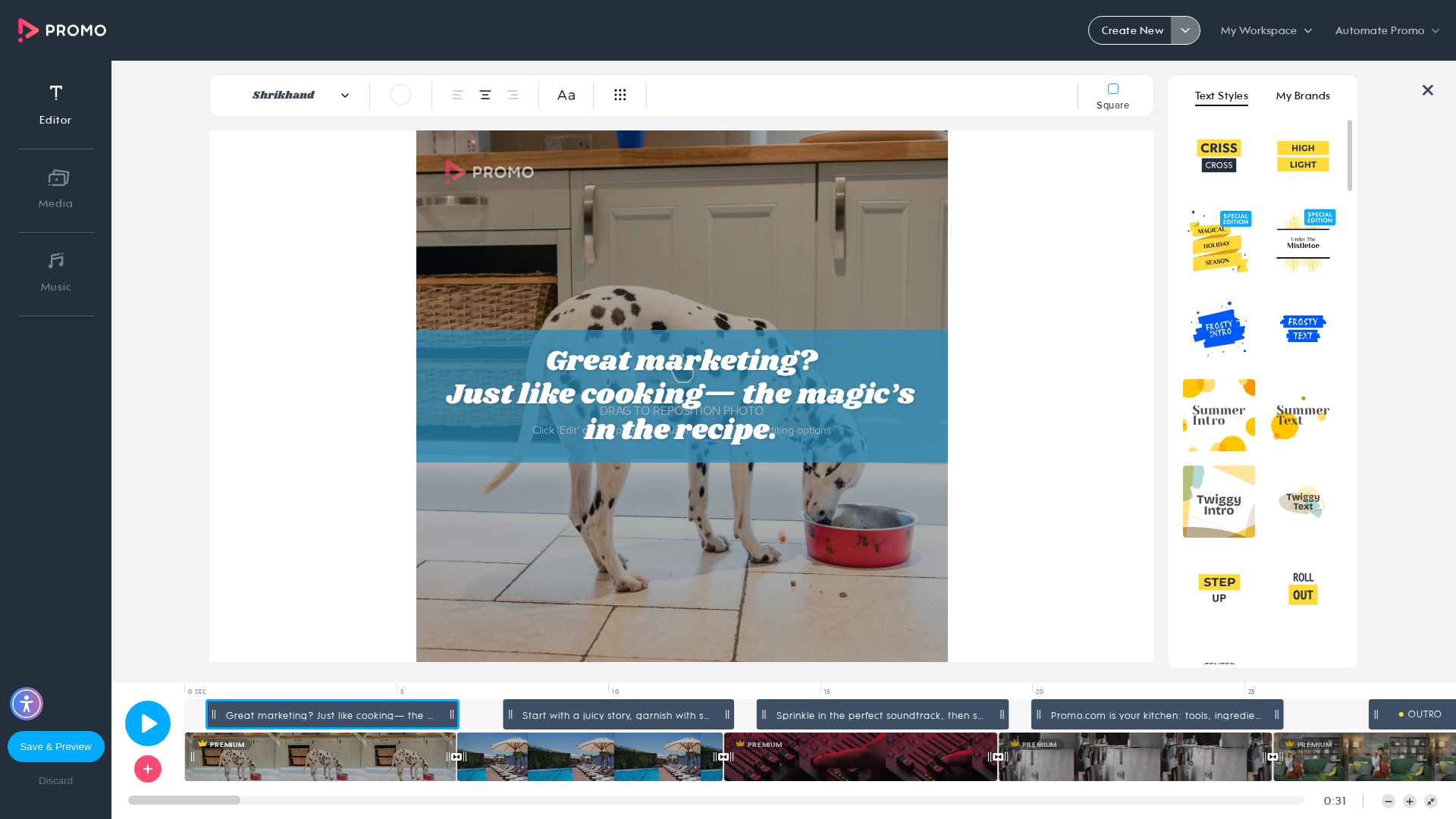
Task: Fit timeline to screen
Action: tap(1431, 802)
